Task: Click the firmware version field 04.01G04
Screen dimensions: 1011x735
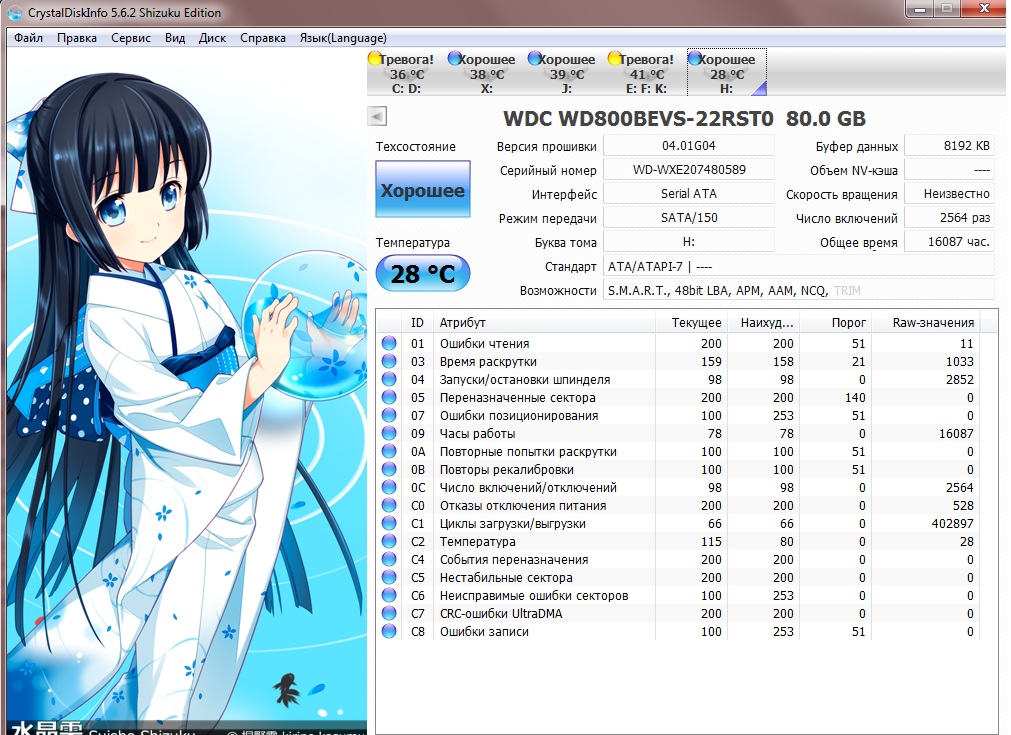Action: [x=689, y=146]
